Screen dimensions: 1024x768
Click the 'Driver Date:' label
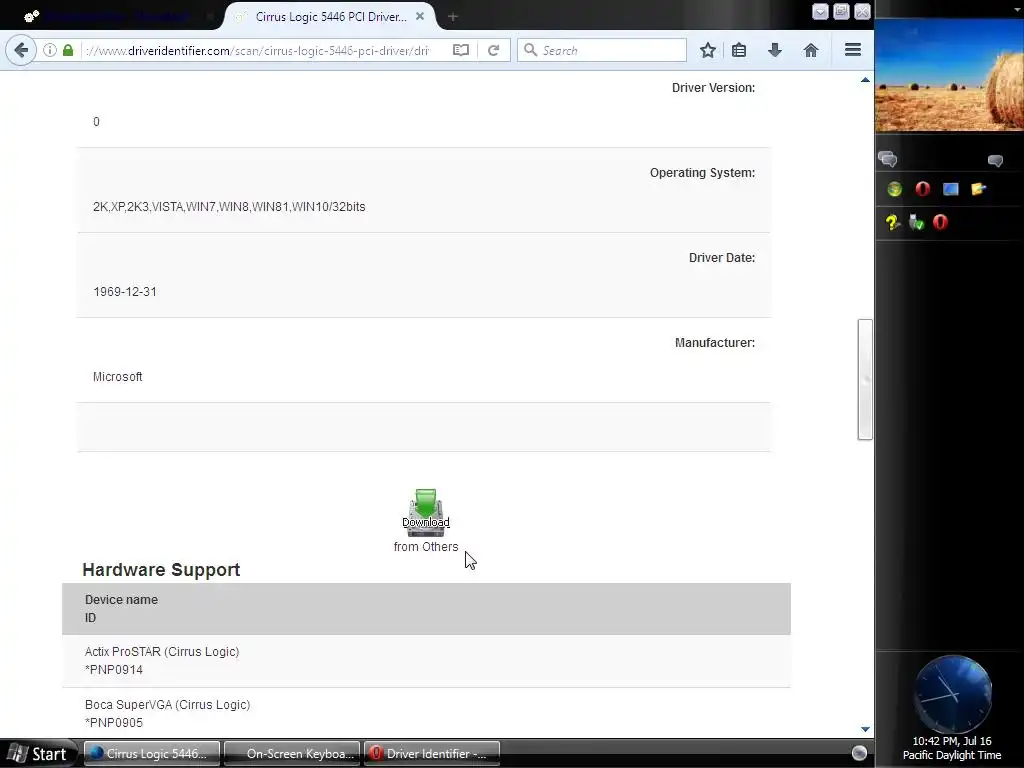click(722, 257)
